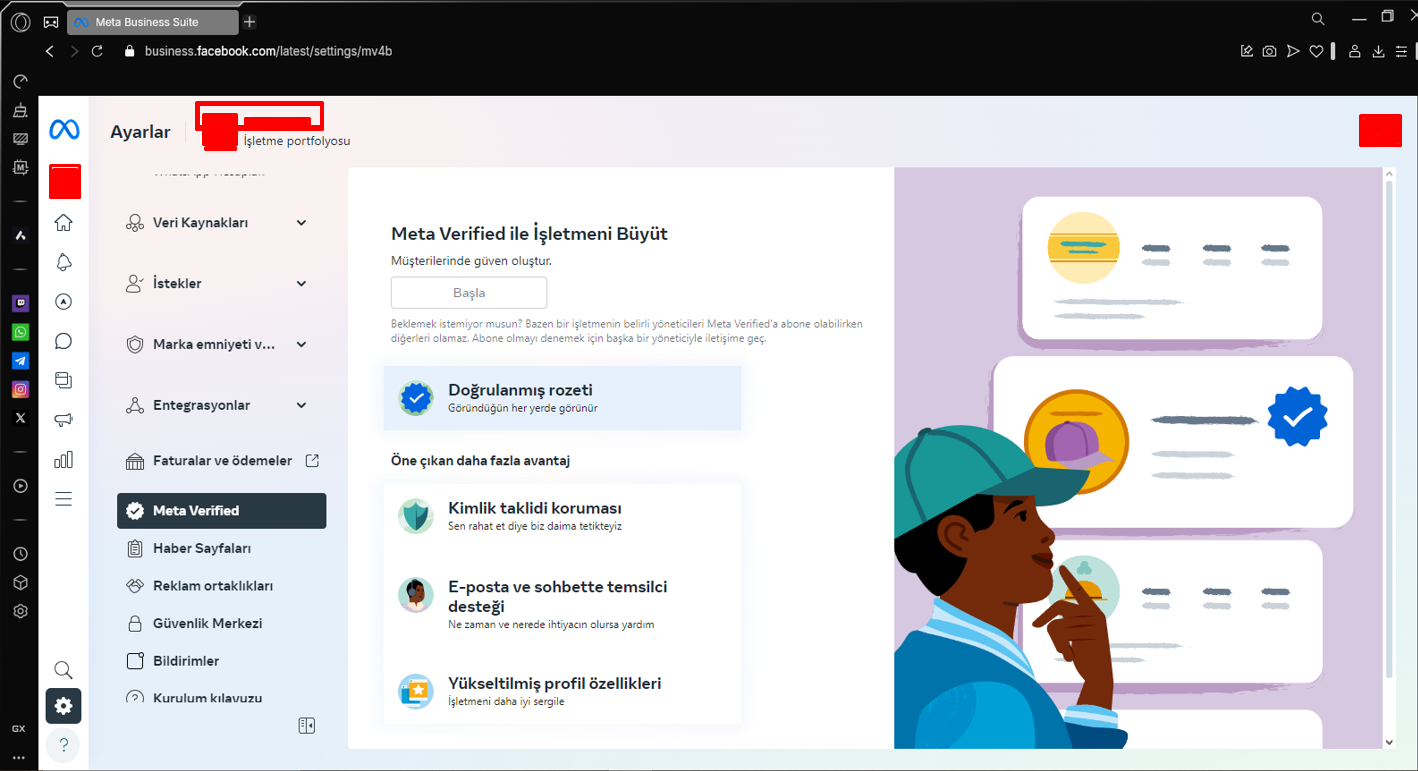Open WhatsApp in Opera sidebar

[20, 332]
